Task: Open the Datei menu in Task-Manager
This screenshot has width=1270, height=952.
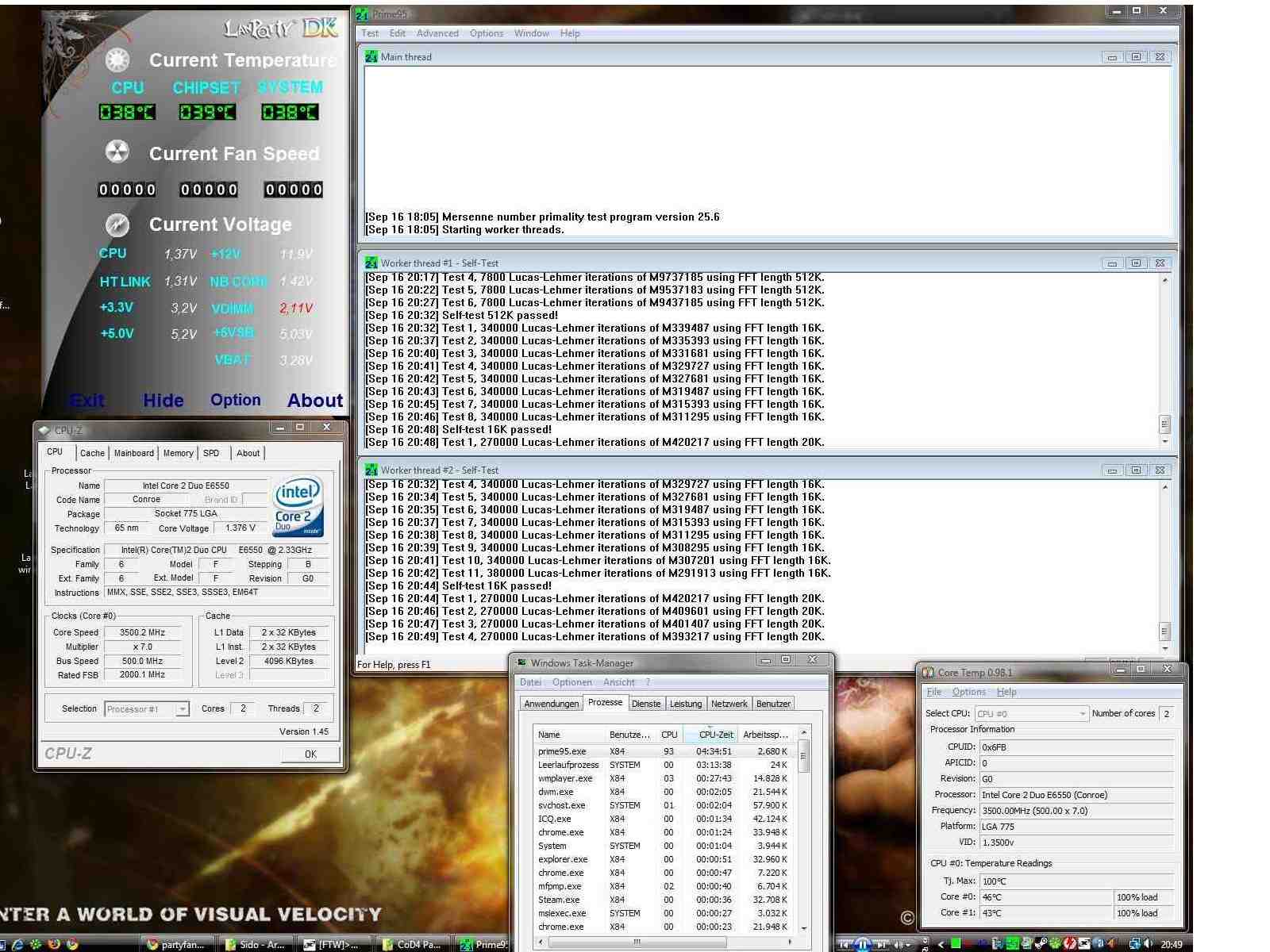Action: (x=530, y=682)
